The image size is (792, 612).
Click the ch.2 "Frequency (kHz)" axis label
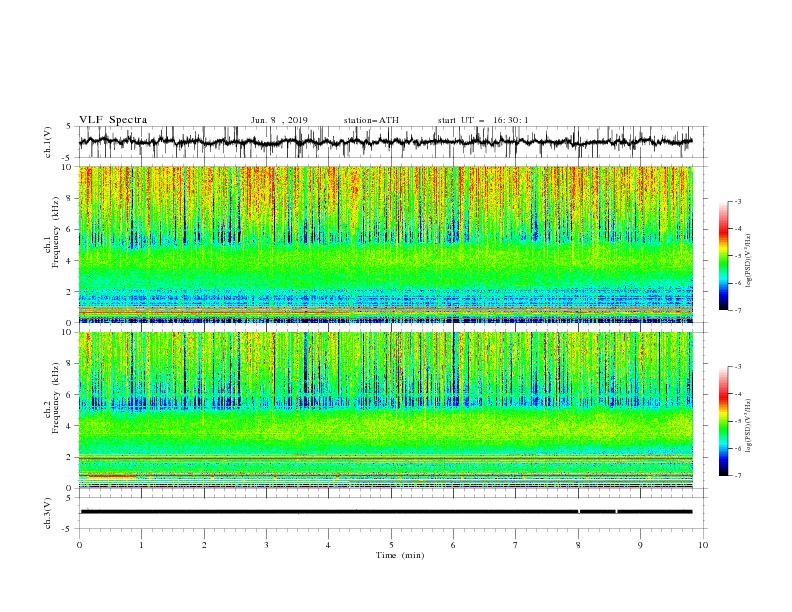pyautogui.click(x=56, y=398)
